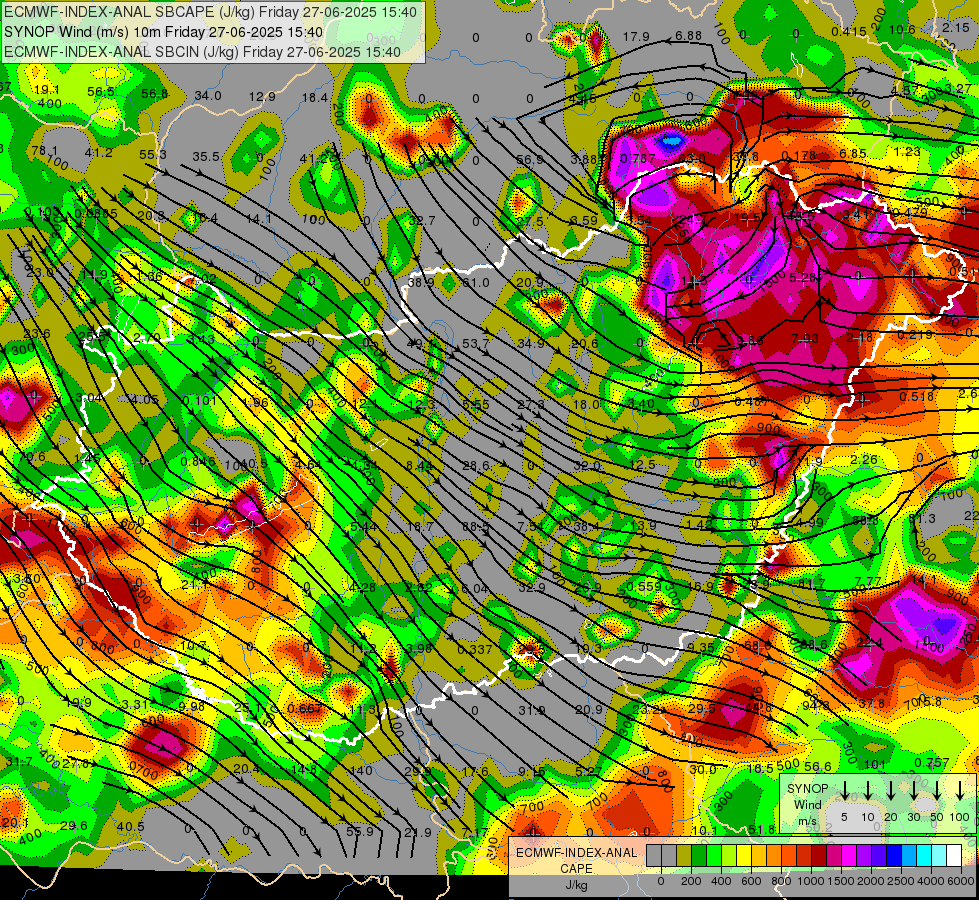Click the map value 53.7

[476, 344]
